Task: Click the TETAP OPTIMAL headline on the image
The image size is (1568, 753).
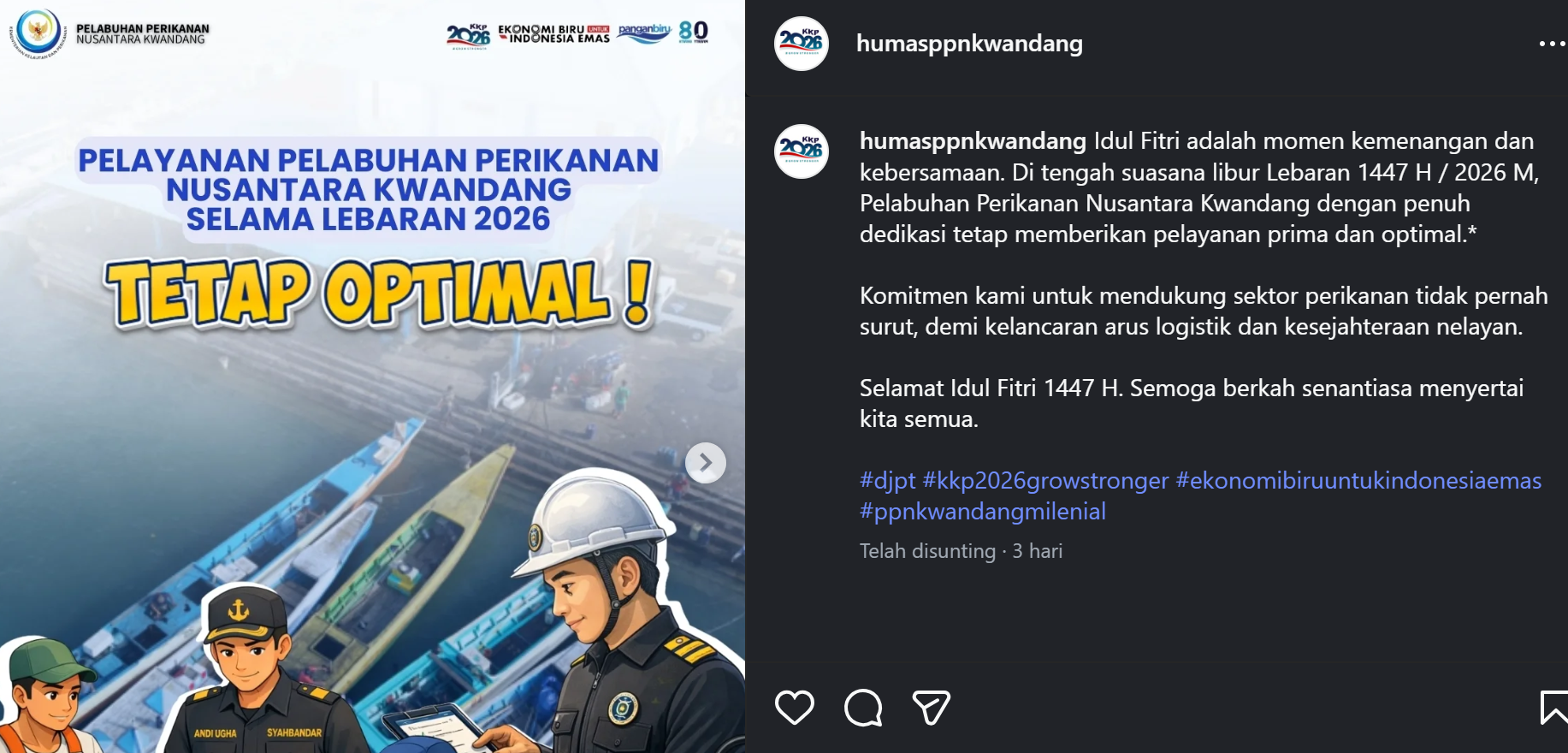Action: tap(377, 294)
